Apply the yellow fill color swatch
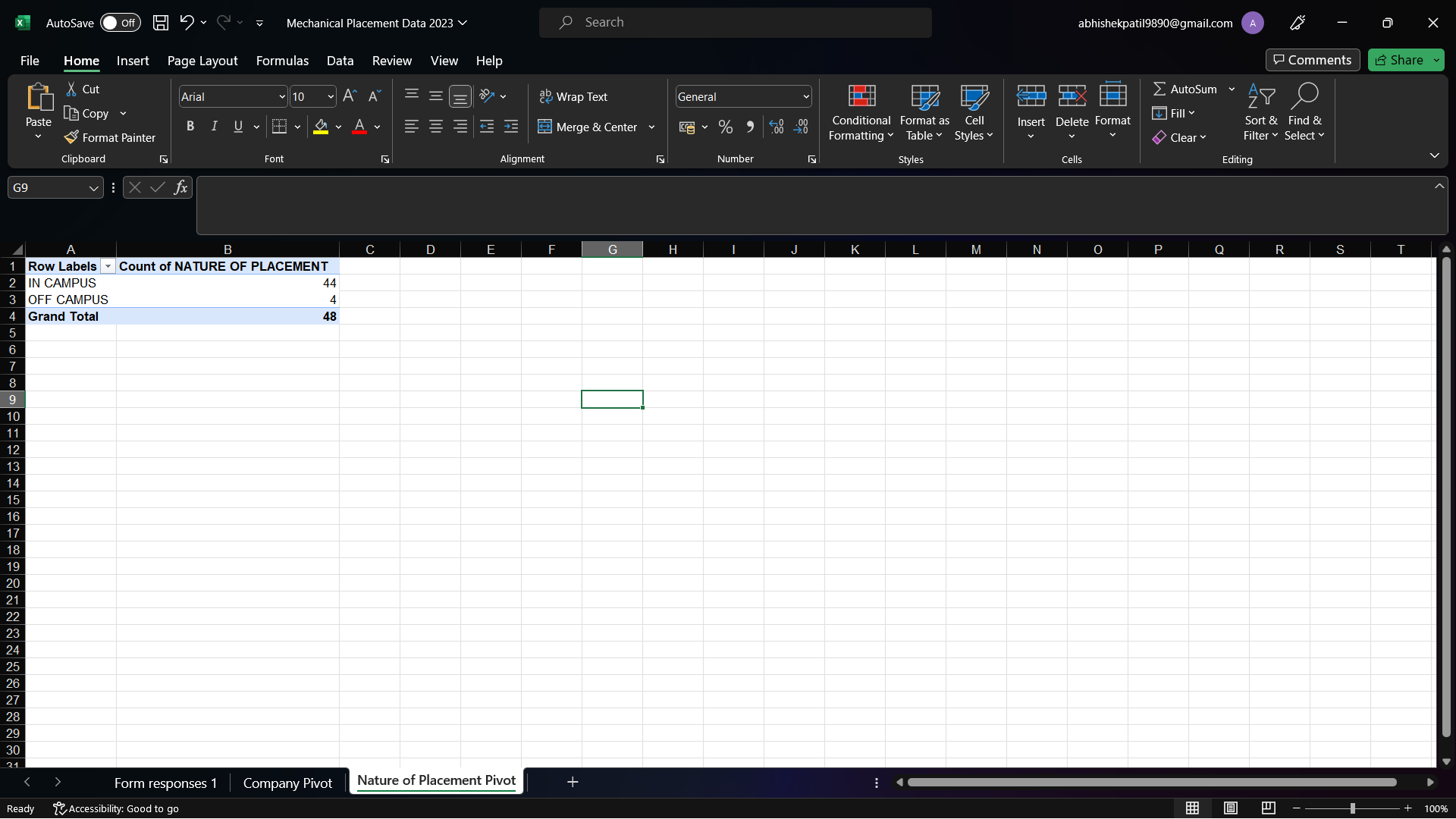Screen dimensions: 1456x819 click(x=321, y=127)
